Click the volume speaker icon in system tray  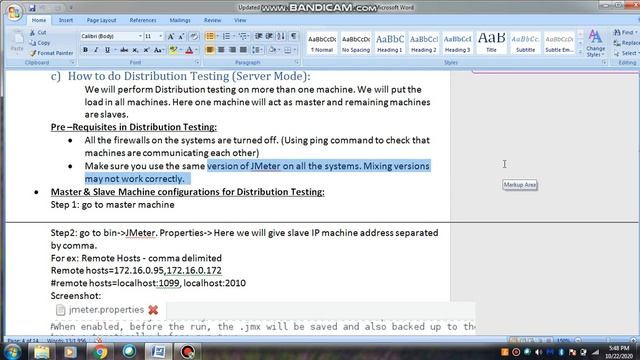tap(538, 351)
